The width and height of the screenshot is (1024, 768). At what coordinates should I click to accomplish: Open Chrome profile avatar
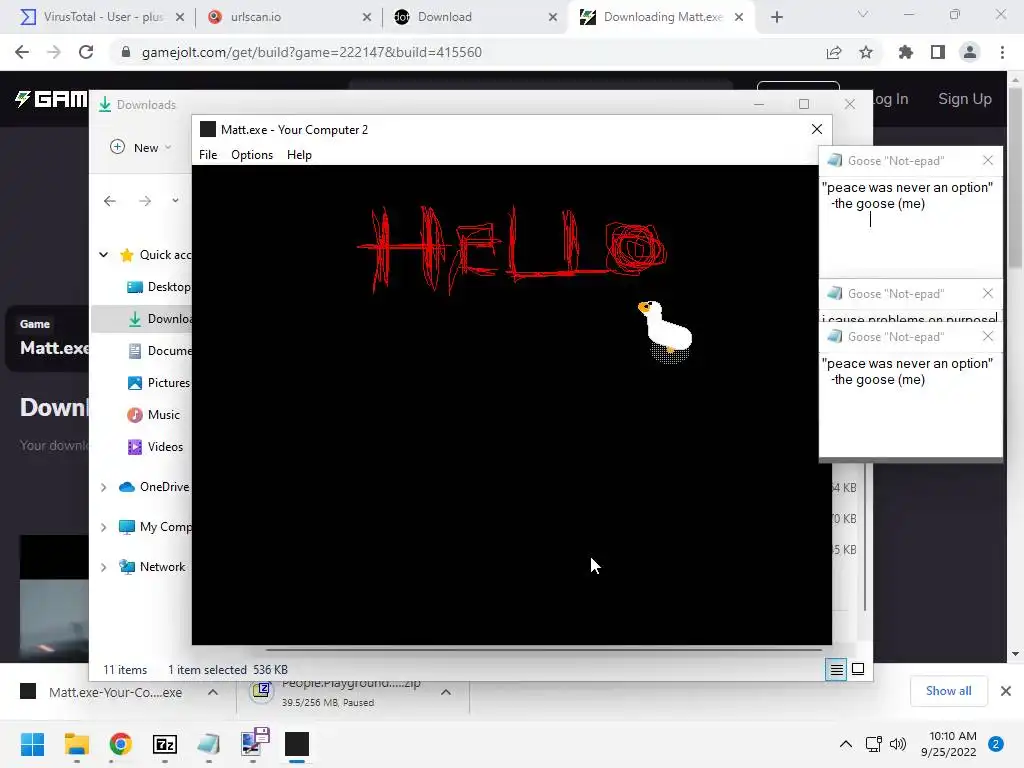tap(970, 52)
